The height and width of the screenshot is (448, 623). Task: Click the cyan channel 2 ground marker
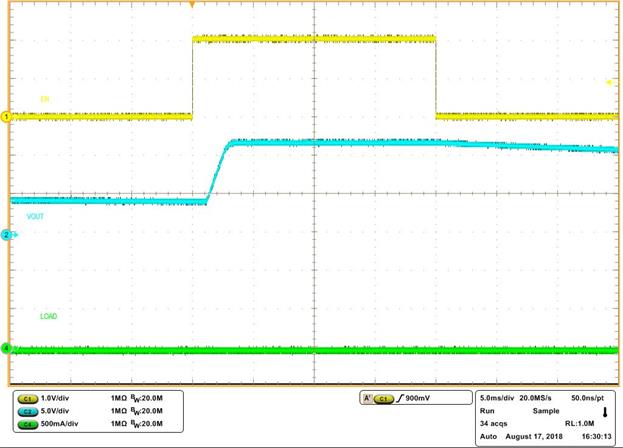(x=5, y=235)
